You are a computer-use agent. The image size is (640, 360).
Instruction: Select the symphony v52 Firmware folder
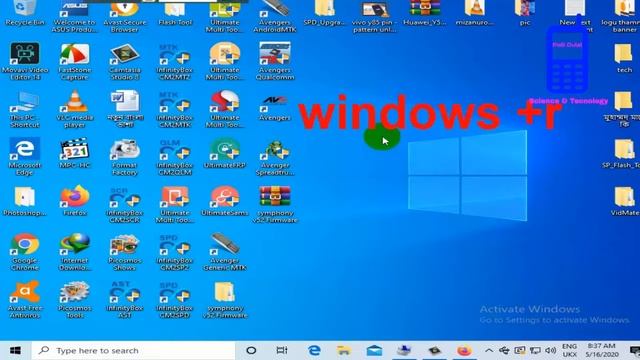(224, 299)
